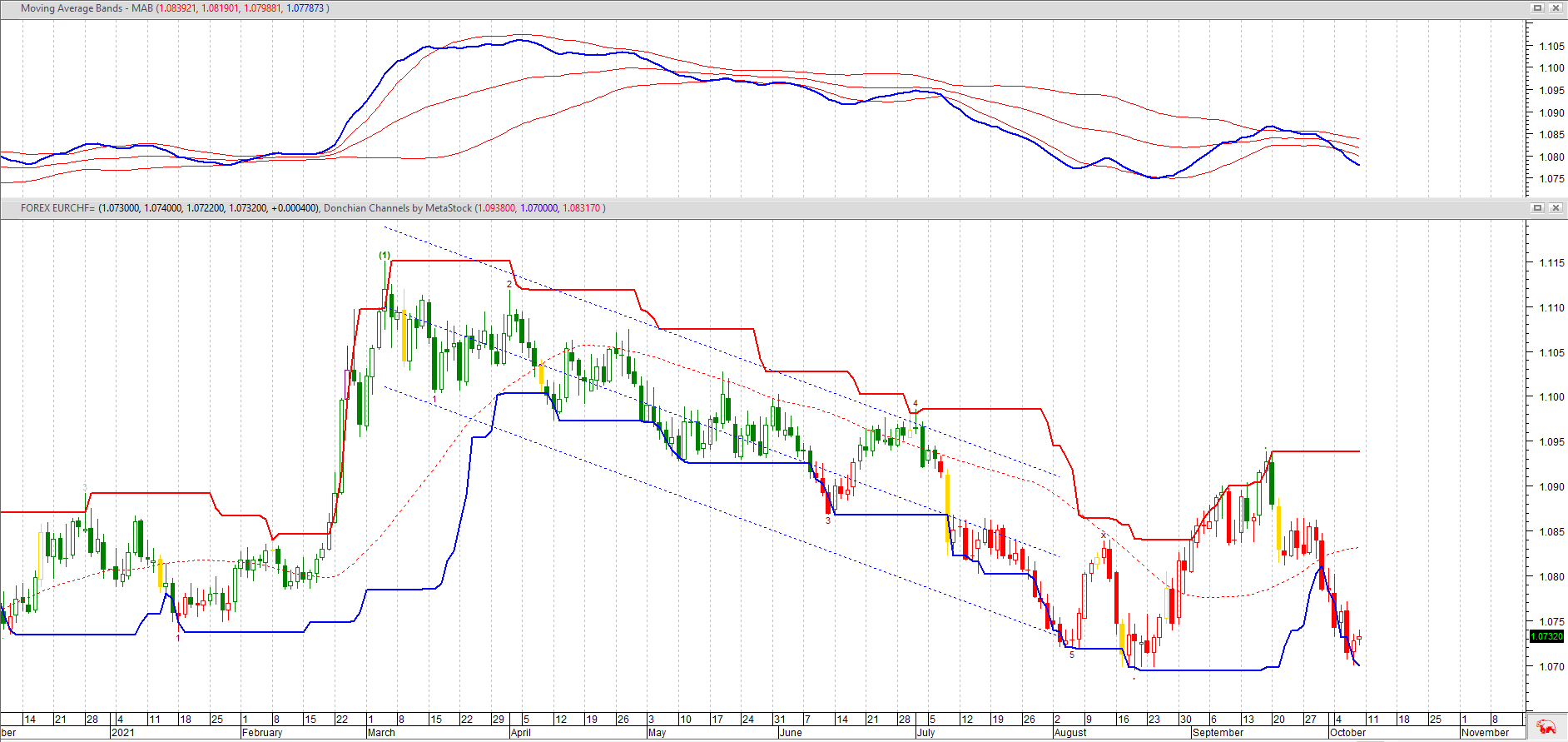Screen dimensions: 1568x742
Task: Click the September month label on date axis
Action: (1218, 733)
